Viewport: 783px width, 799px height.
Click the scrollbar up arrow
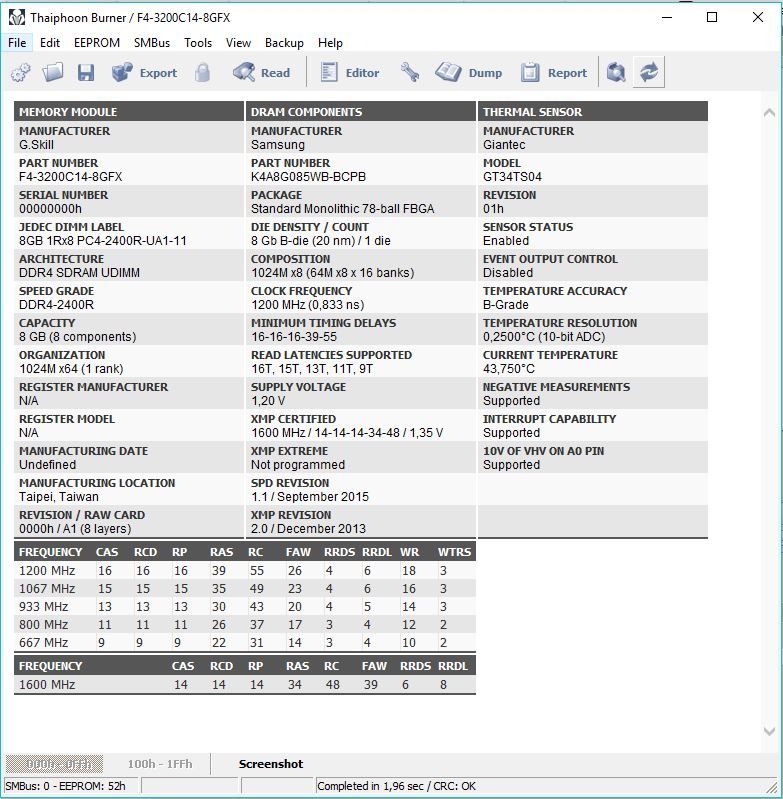click(x=769, y=113)
